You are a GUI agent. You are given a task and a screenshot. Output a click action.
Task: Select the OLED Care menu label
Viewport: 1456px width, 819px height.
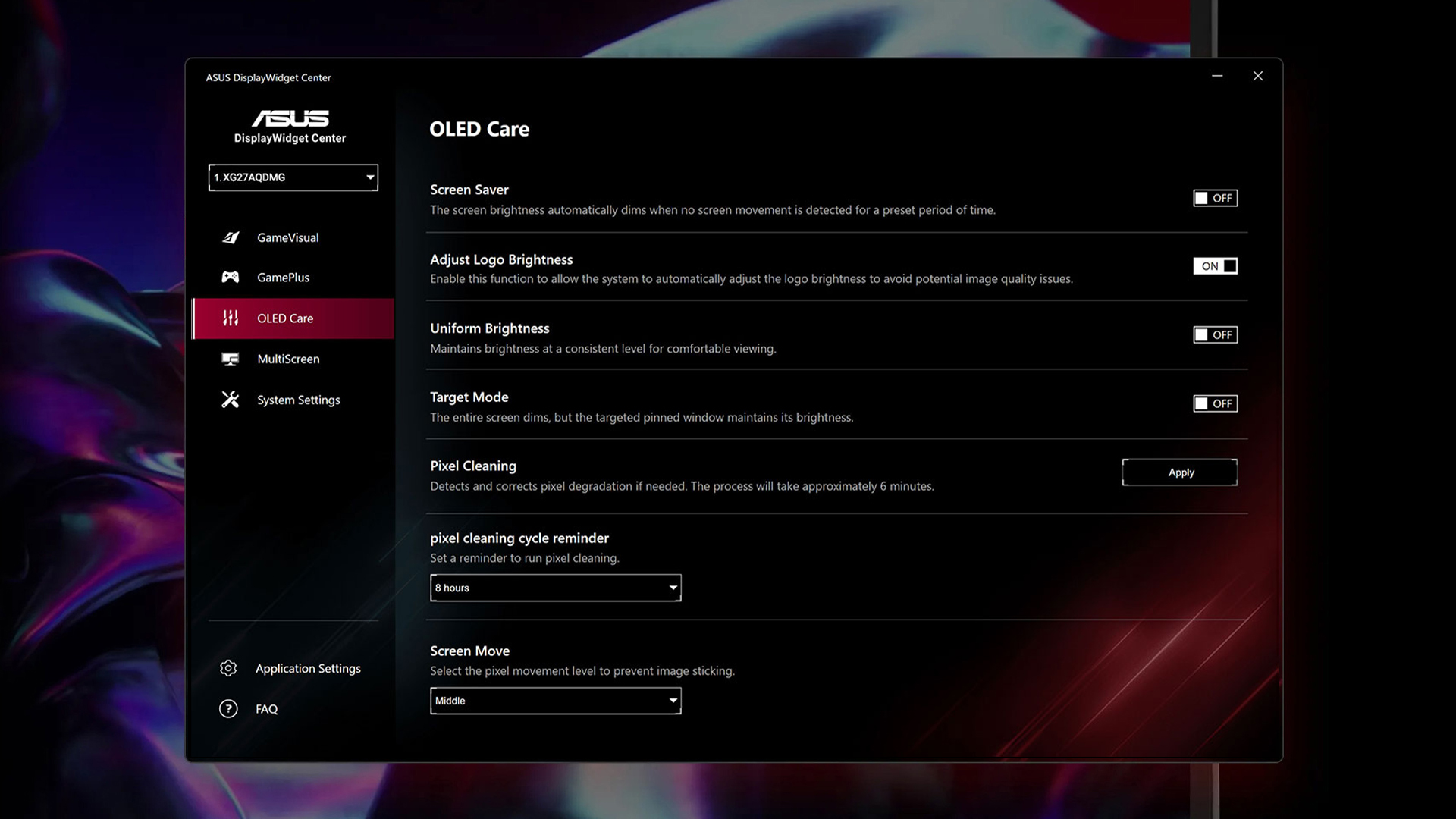pyautogui.click(x=285, y=318)
